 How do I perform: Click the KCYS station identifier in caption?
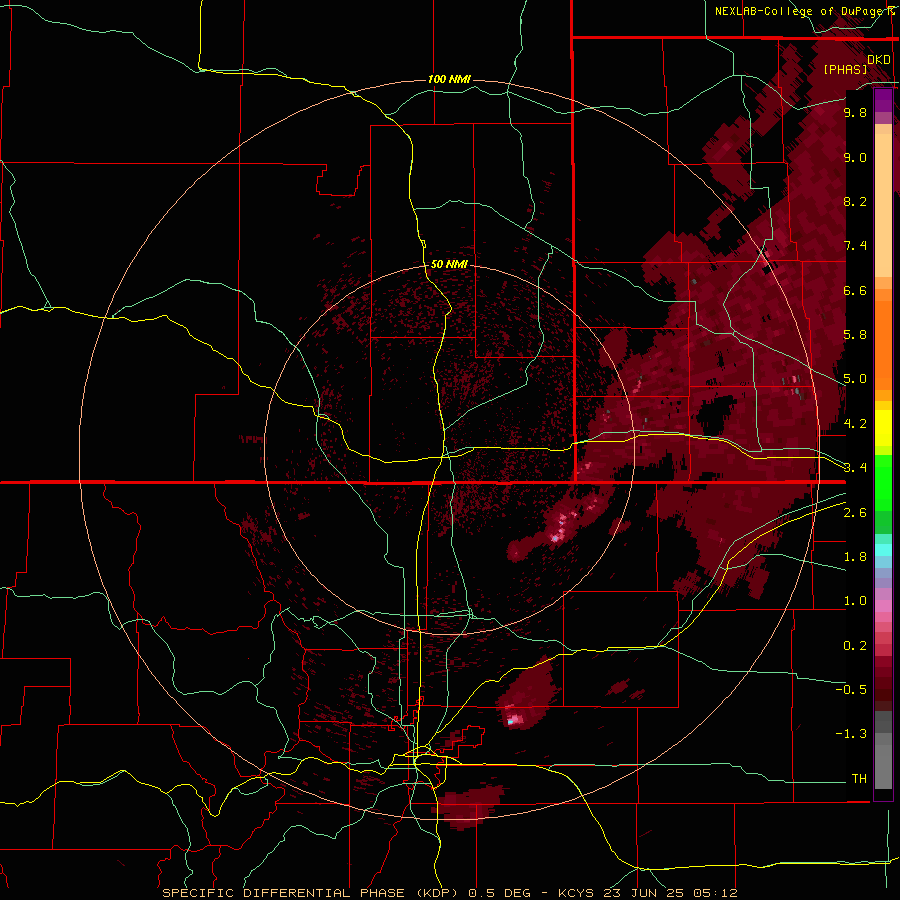577,893
